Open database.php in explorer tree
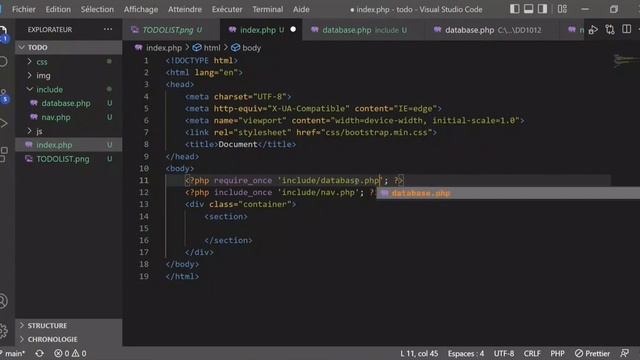This screenshot has width=640, height=360. point(69,103)
